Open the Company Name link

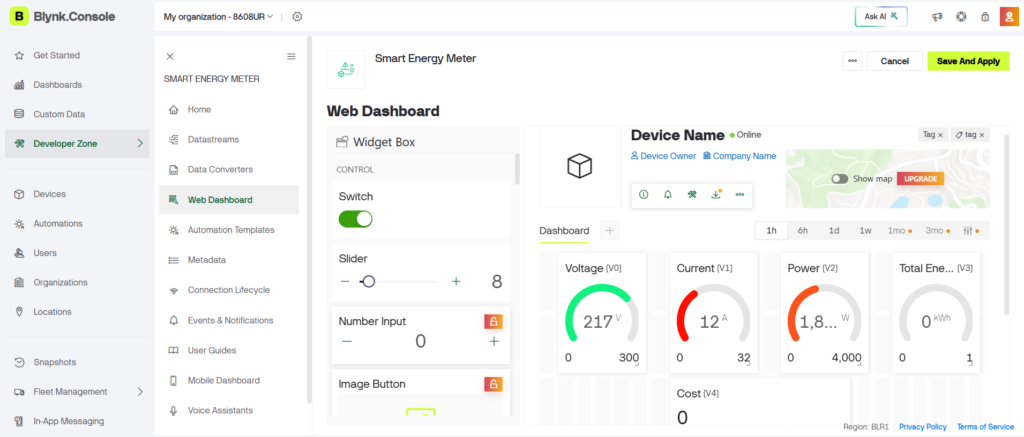point(739,156)
